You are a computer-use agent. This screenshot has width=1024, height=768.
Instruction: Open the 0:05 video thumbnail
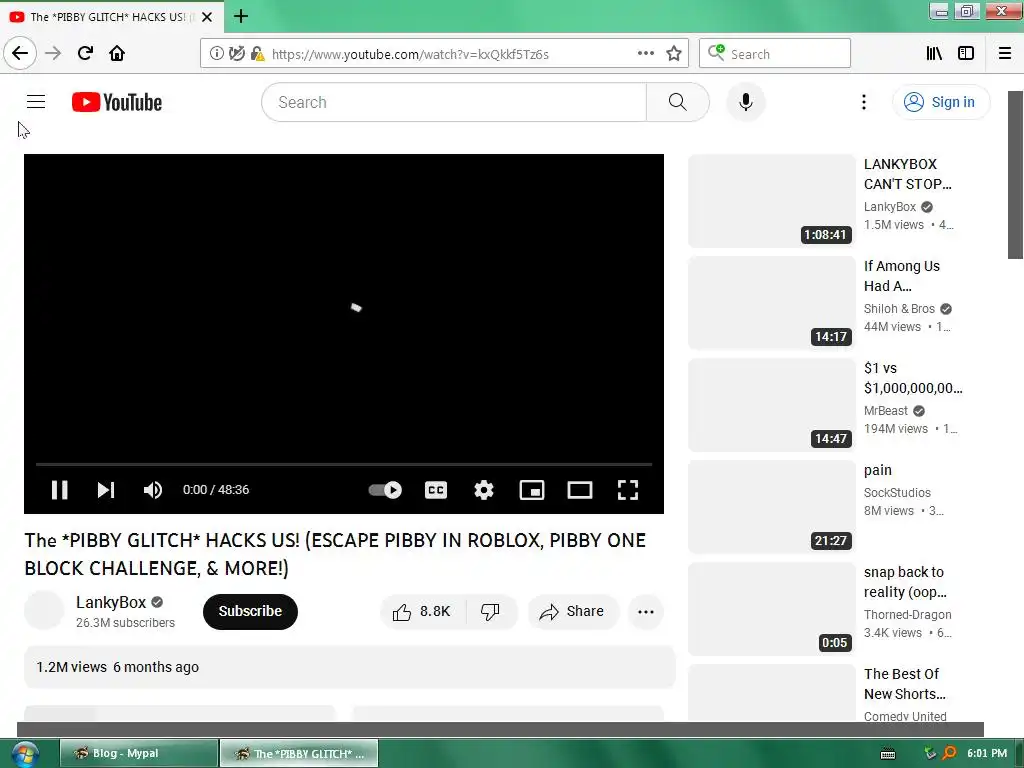[x=771, y=609]
